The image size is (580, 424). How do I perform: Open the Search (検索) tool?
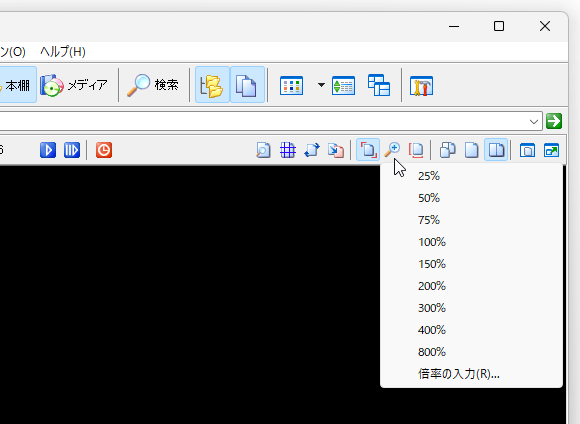pos(153,85)
